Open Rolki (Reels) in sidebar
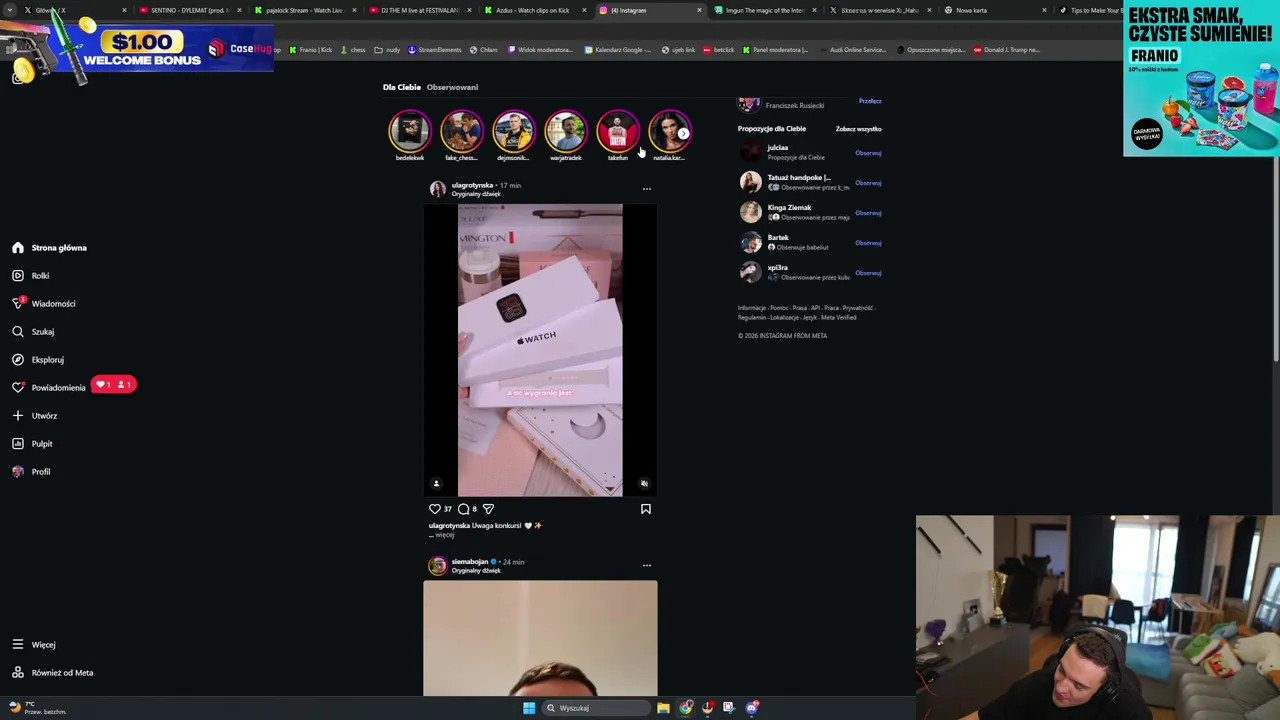Screen dimensions: 1280x720 30,276
